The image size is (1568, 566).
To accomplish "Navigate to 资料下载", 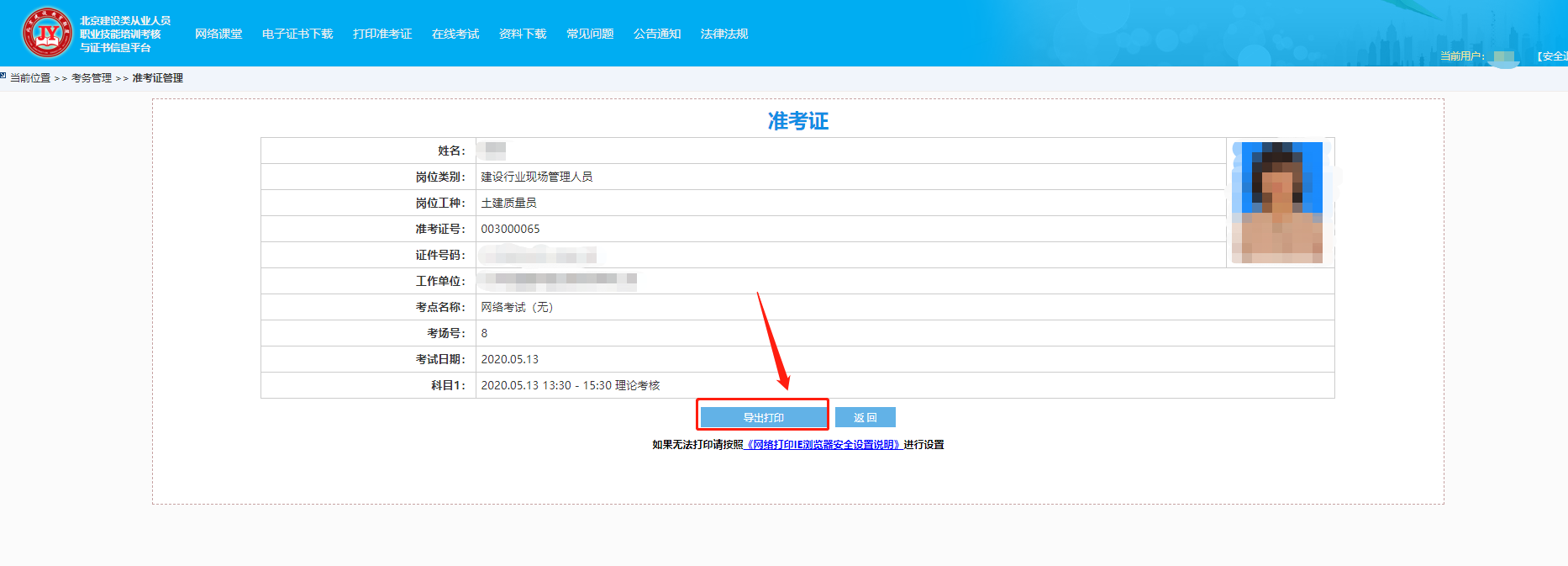I will pos(523,34).
